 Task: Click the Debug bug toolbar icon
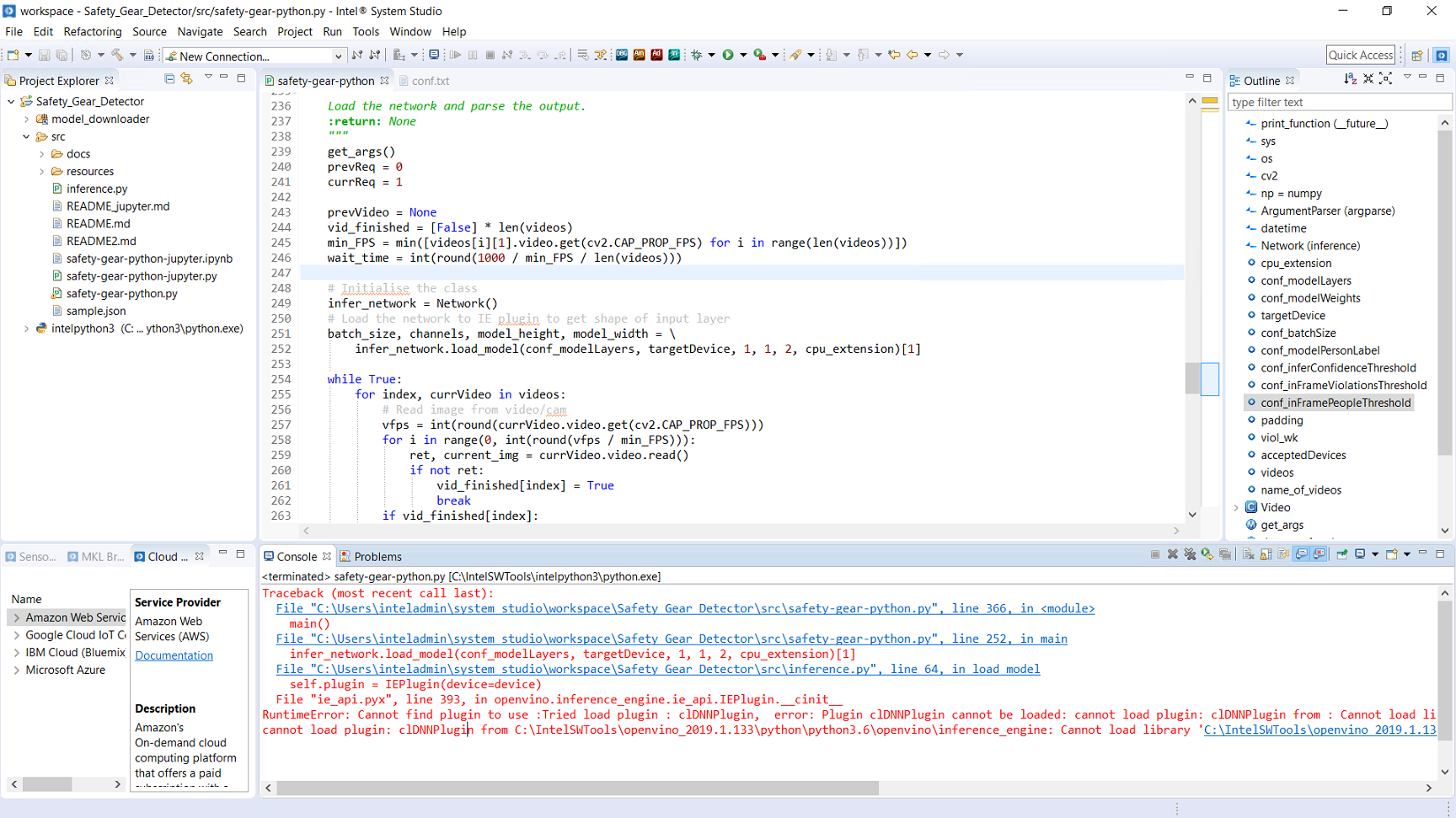click(x=697, y=55)
